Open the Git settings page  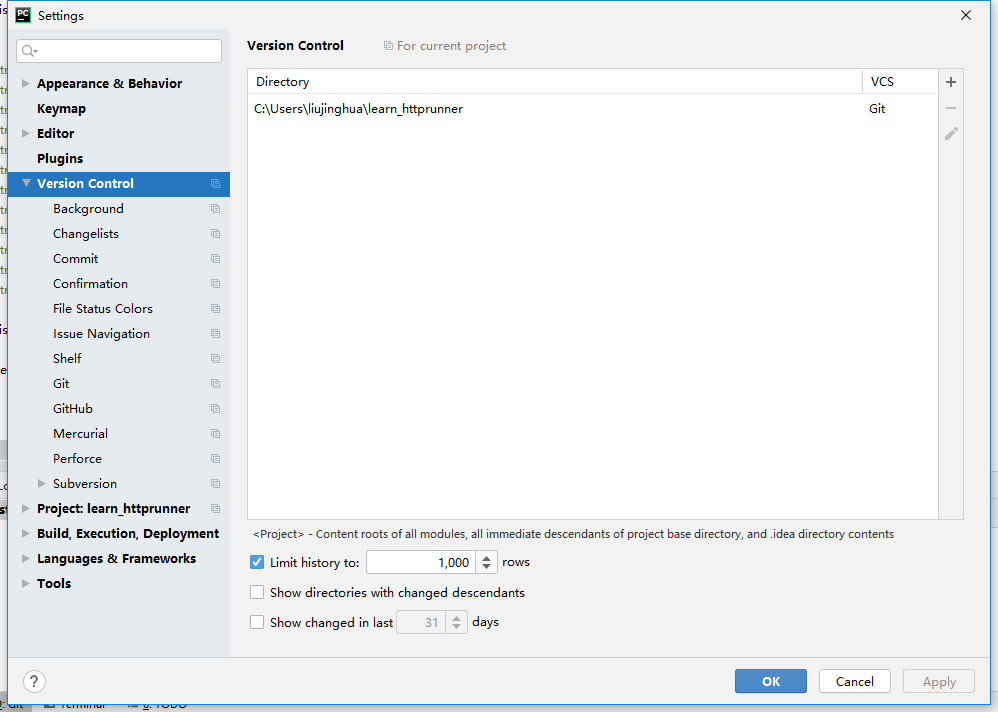coord(61,383)
